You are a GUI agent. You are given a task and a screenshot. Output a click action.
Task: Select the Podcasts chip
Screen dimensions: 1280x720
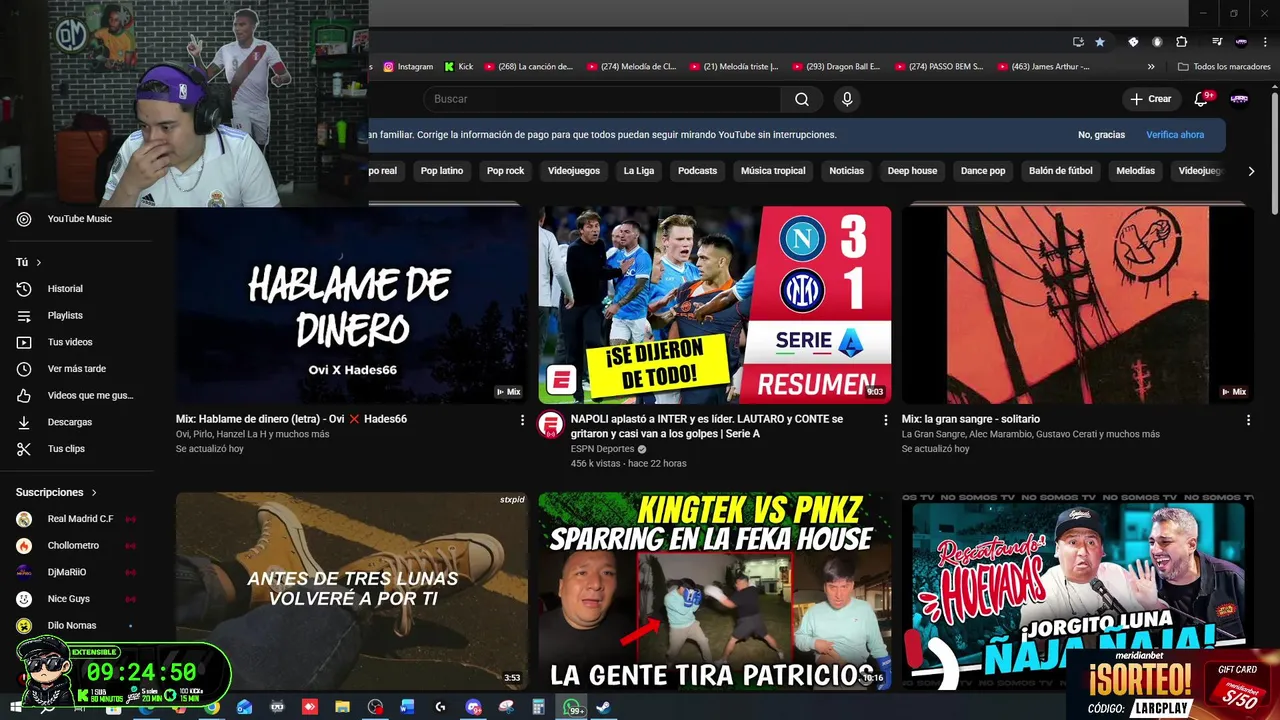click(x=697, y=171)
